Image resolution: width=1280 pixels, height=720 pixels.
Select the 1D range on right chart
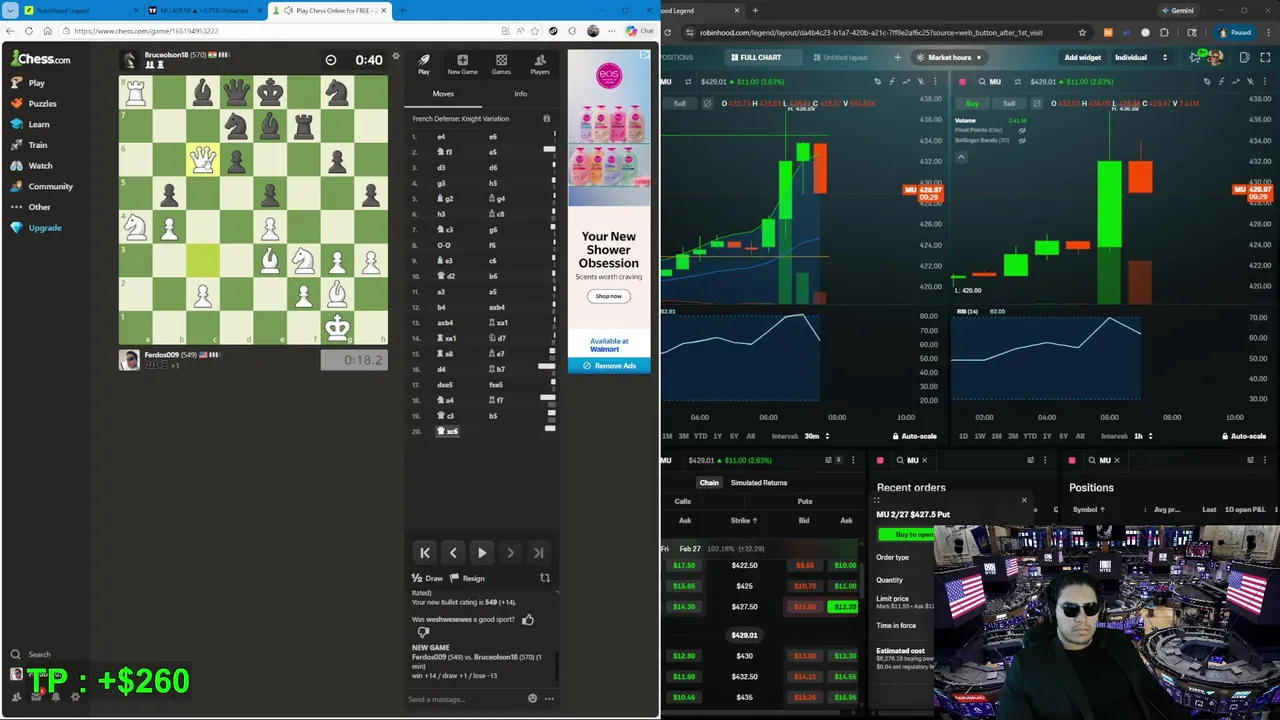(x=963, y=436)
